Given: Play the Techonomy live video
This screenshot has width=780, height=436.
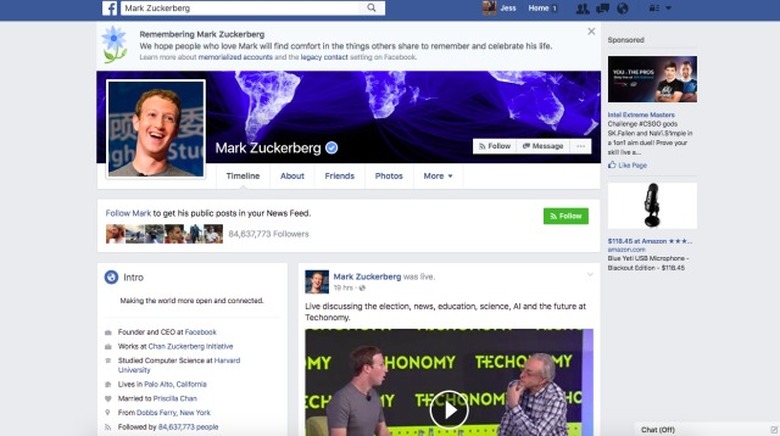Looking at the screenshot, I should [x=449, y=410].
